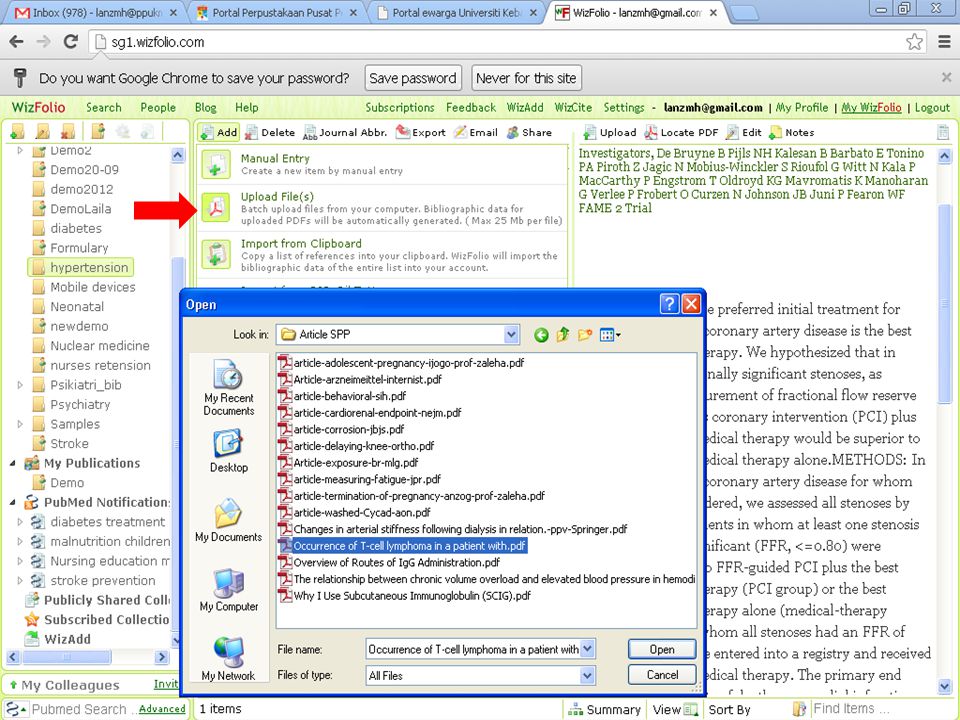Switch to Portal Perpustakaan Pusat tab

tap(277, 12)
